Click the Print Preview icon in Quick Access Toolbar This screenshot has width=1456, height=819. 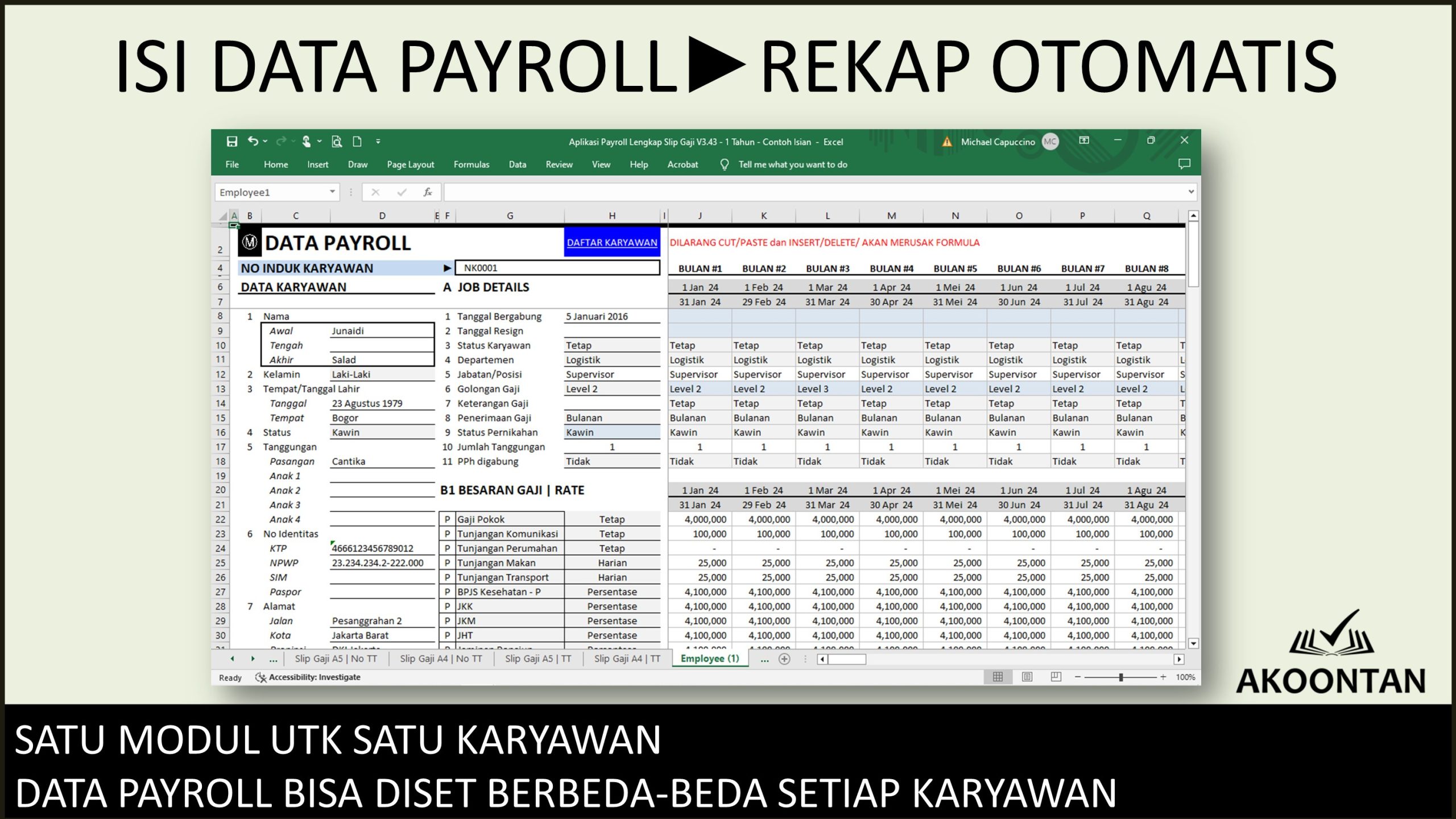click(x=337, y=142)
